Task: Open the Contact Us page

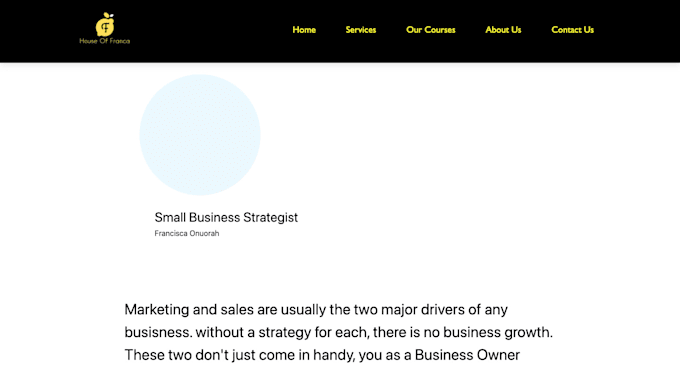Action: coord(572,30)
